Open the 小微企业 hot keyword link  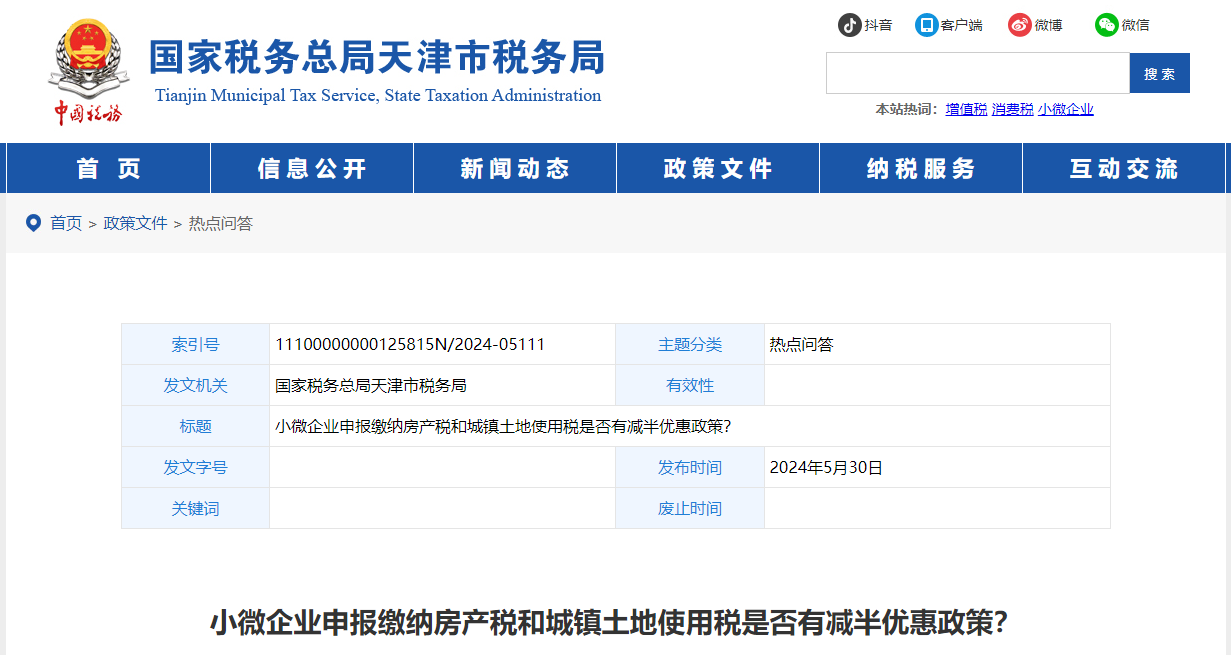[x=1066, y=109]
